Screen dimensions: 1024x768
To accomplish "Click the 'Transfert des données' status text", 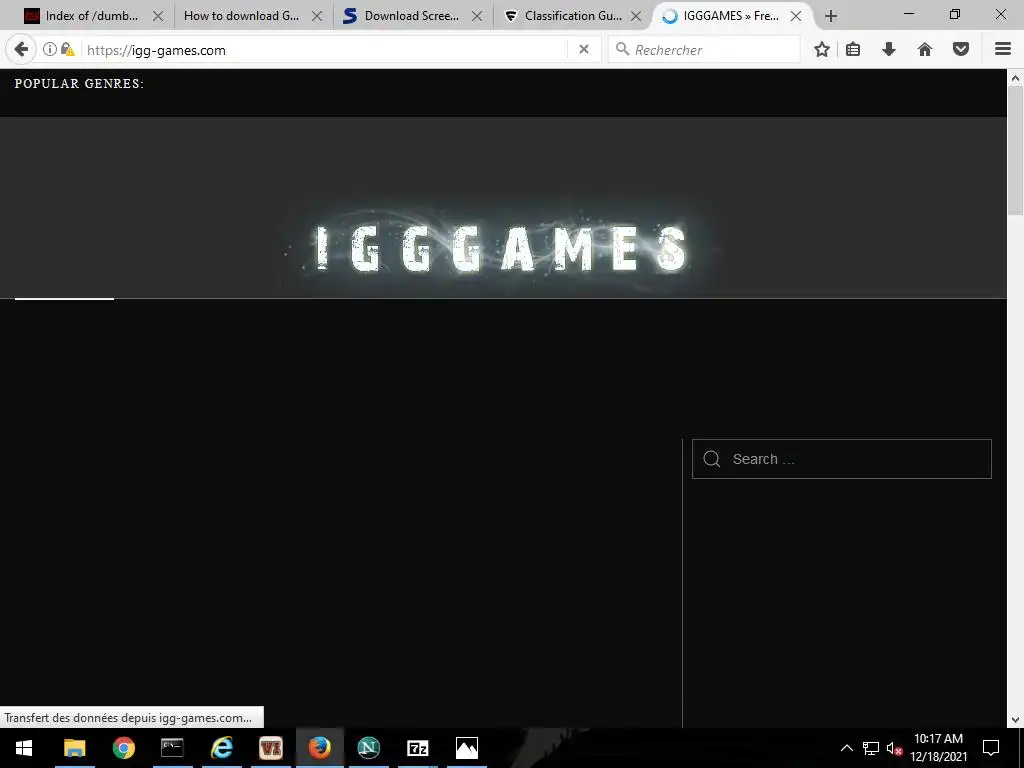I will click(128, 718).
